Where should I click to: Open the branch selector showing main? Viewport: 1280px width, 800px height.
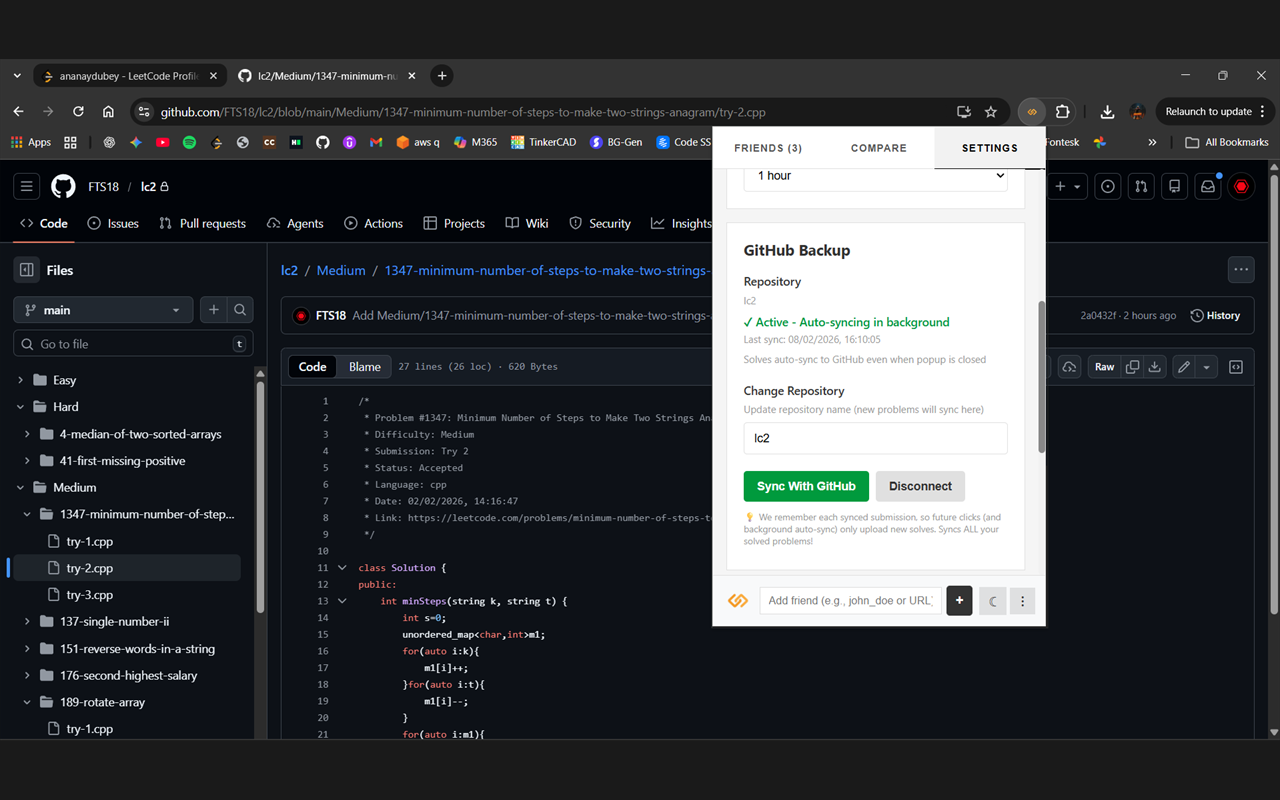tap(102, 309)
